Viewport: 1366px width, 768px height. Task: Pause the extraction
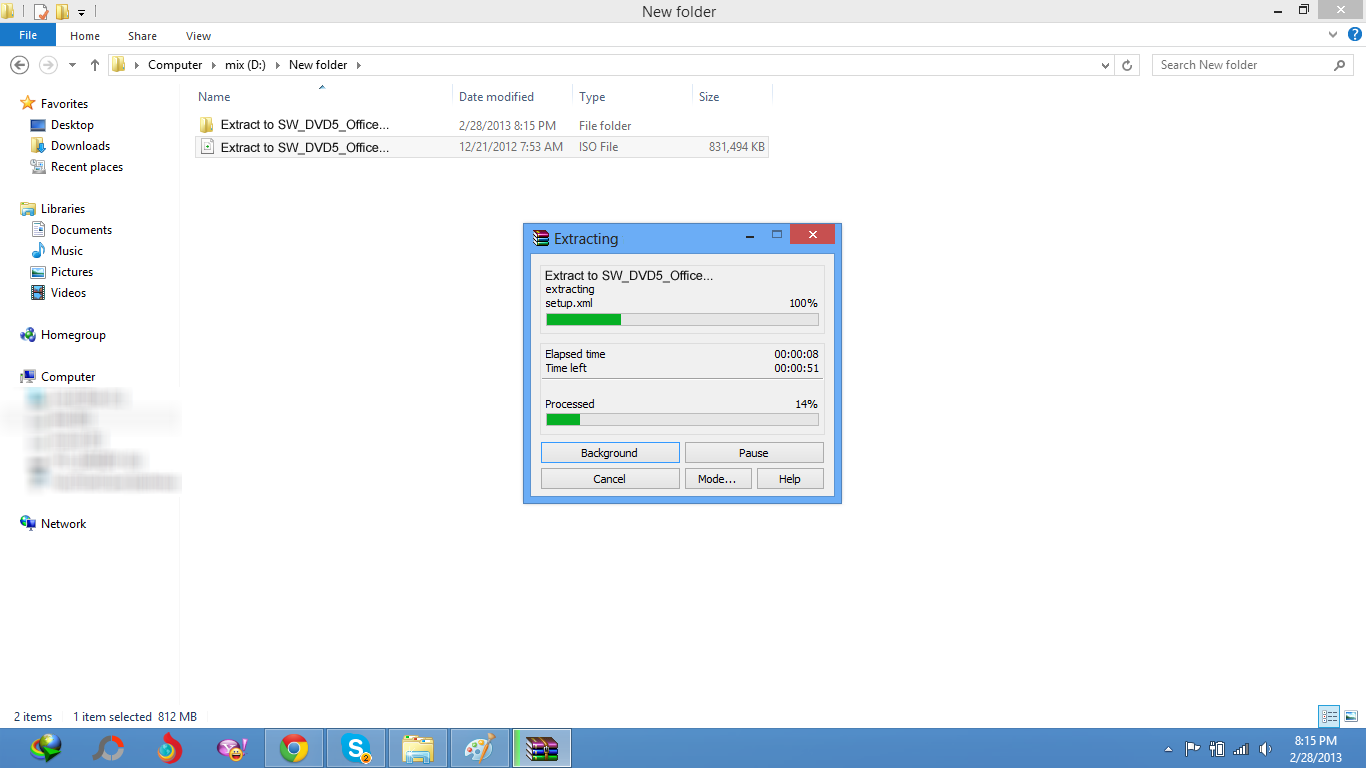tap(753, 453)
